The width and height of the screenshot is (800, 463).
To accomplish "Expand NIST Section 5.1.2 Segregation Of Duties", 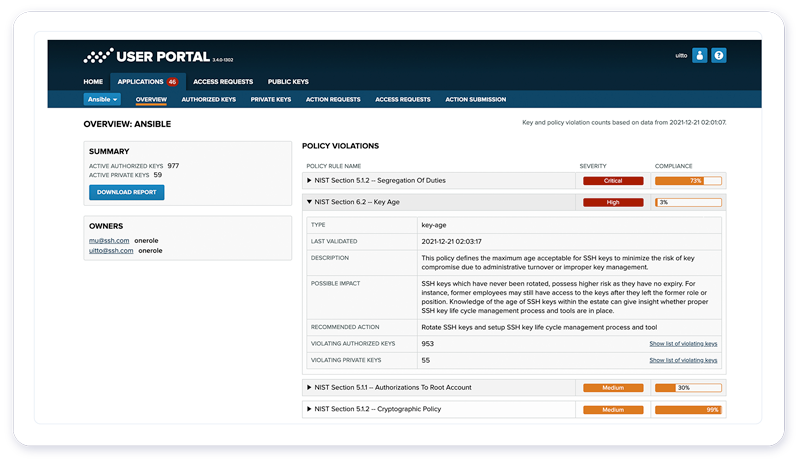I will (x=380, y=181).
